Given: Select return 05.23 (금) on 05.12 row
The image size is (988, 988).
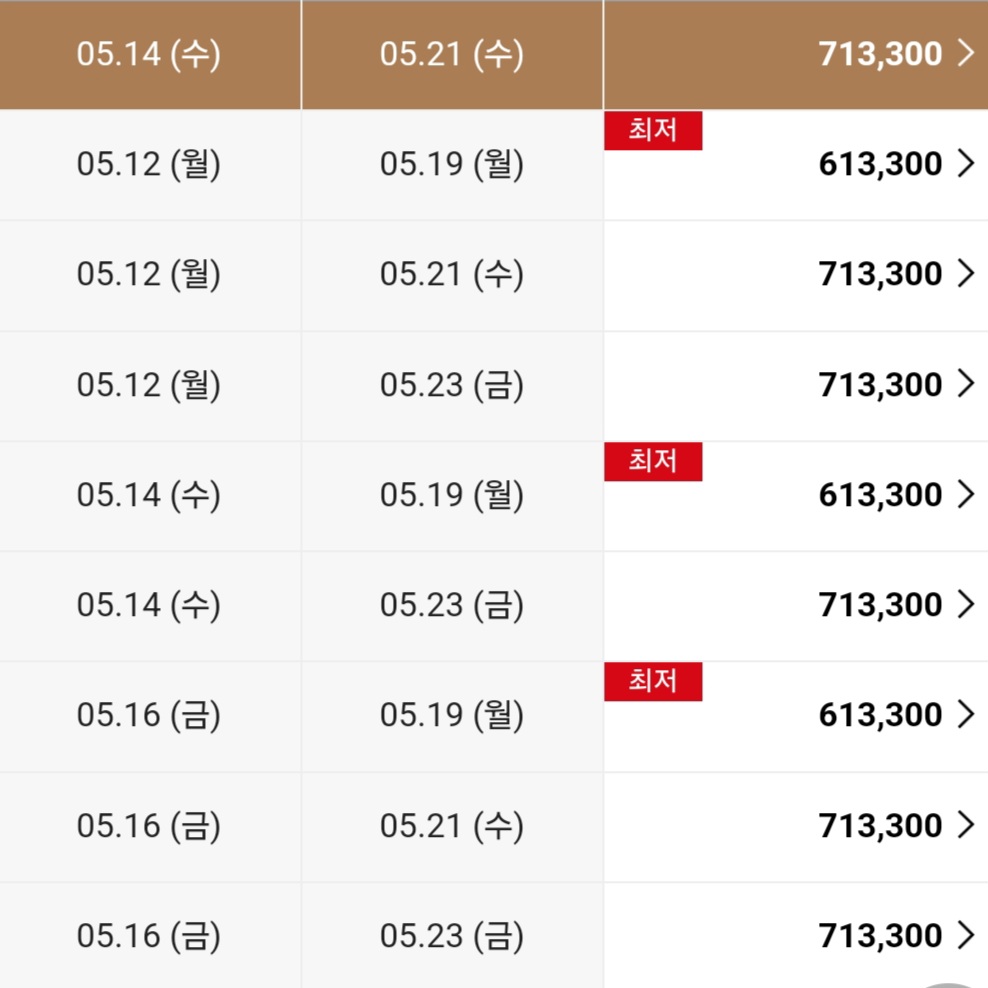Looking at the screenshot, I should (x=452, y=385).
